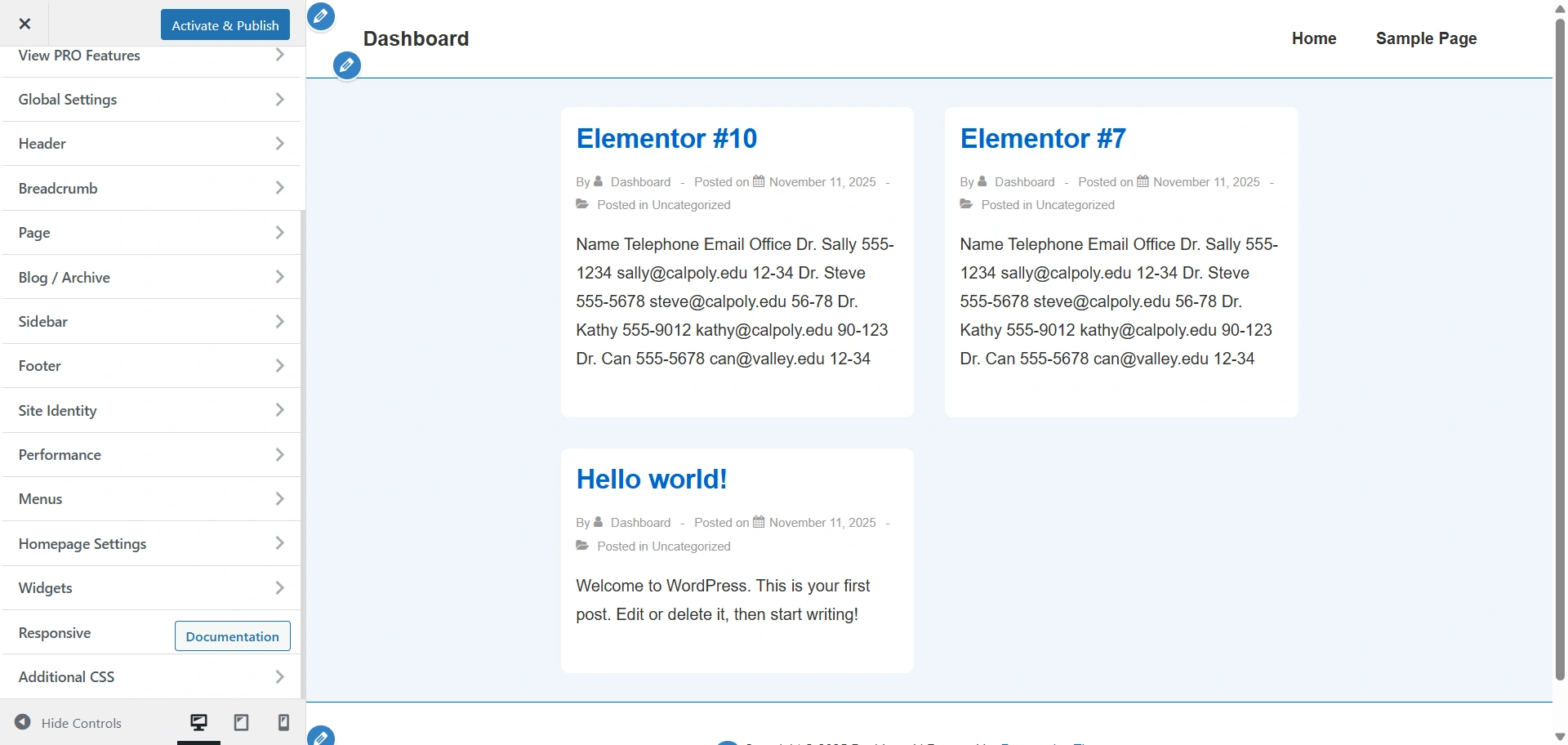Click the customizer panel scrollbar
The height and width of the screenshot is (745, 1568).
click(x=303, y=453)
